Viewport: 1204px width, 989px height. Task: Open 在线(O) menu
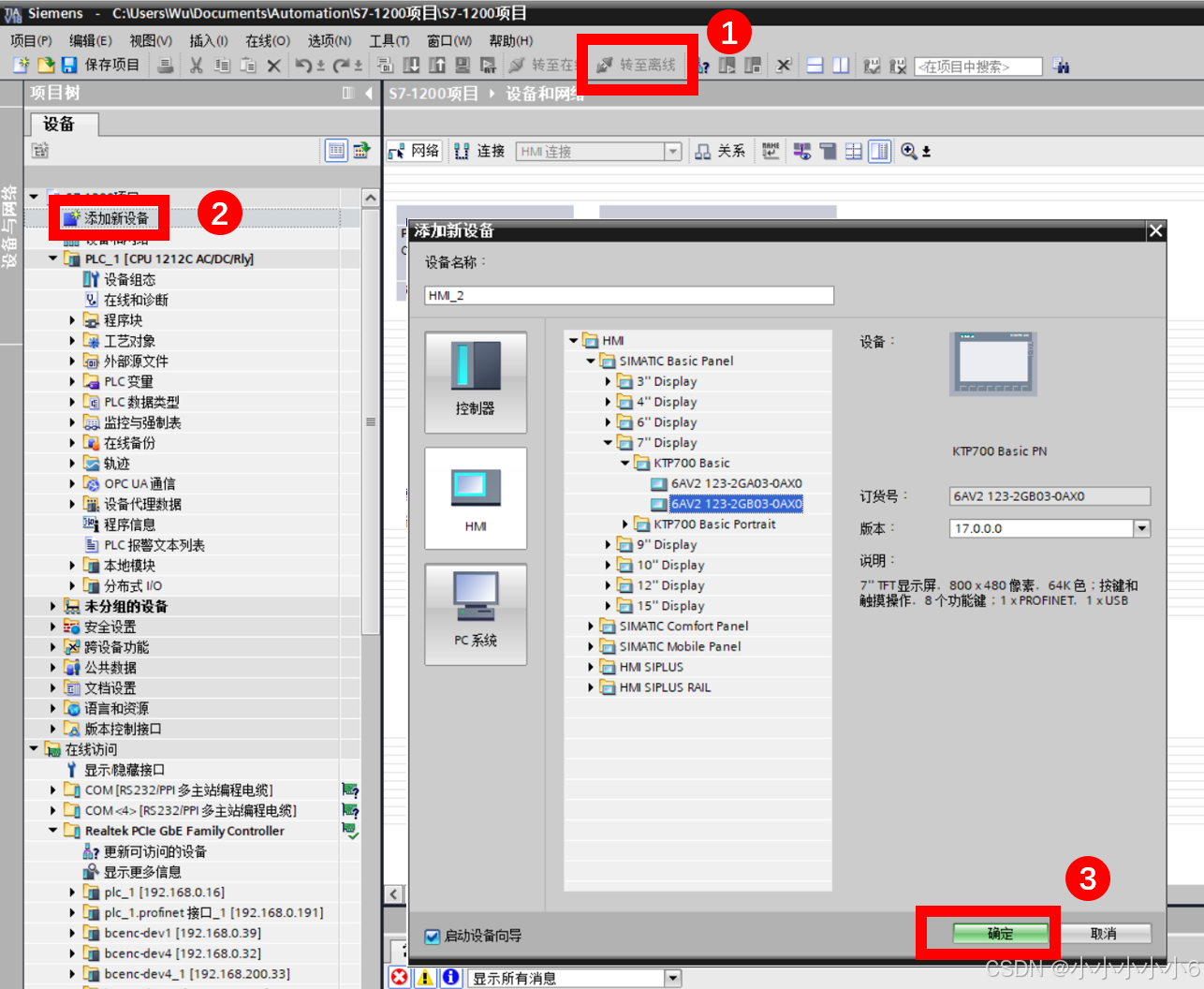point(268,40)
